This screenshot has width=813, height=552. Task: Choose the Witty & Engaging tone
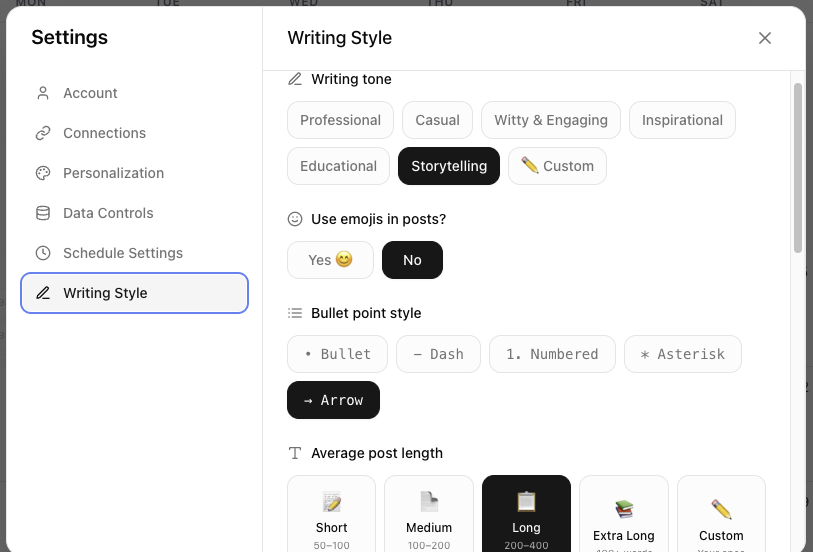click(x=551, y=120)
